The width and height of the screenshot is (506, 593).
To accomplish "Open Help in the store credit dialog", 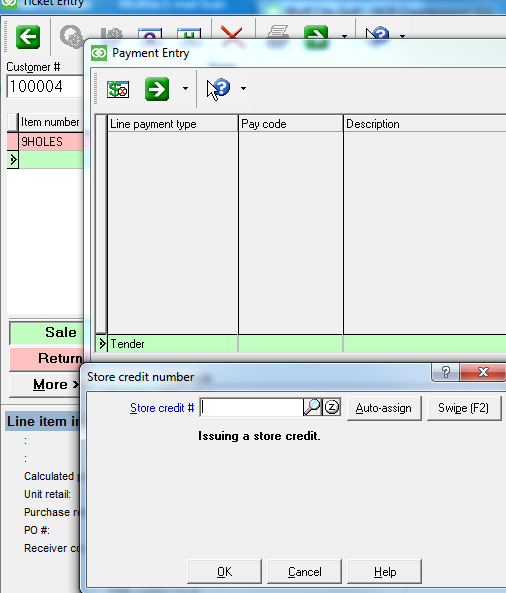I will (x=384, y=571).
